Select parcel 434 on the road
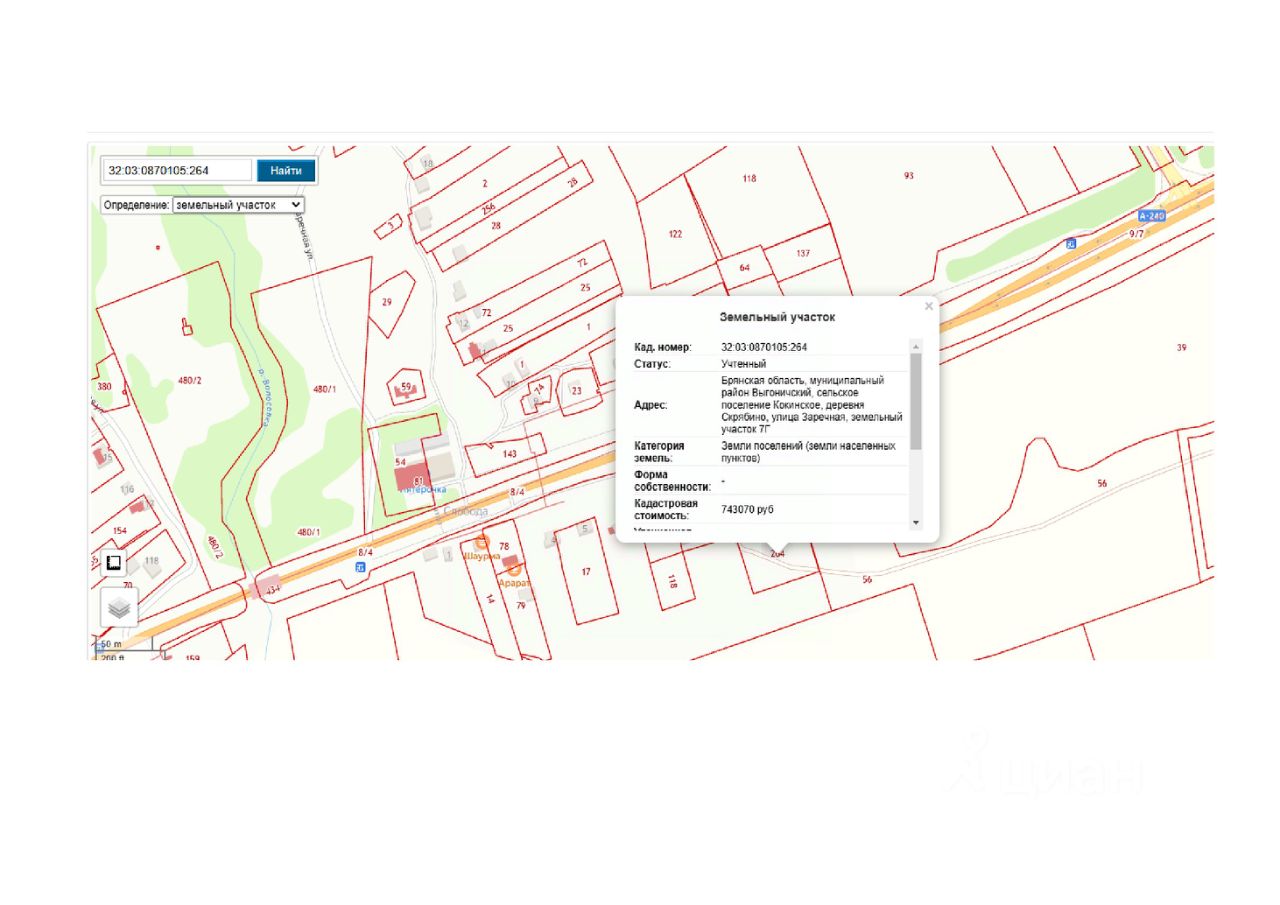The image size is (1280, 905). [272, 590]
